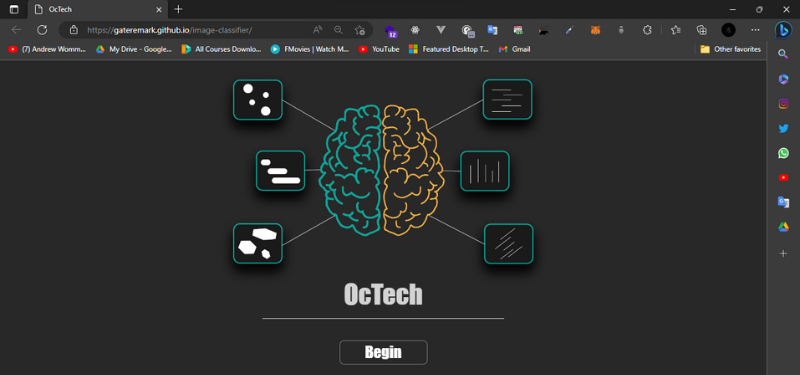Activate the Read Aloud icon
The width and height of the screenshot is (800, 375).
pos(317,30)
